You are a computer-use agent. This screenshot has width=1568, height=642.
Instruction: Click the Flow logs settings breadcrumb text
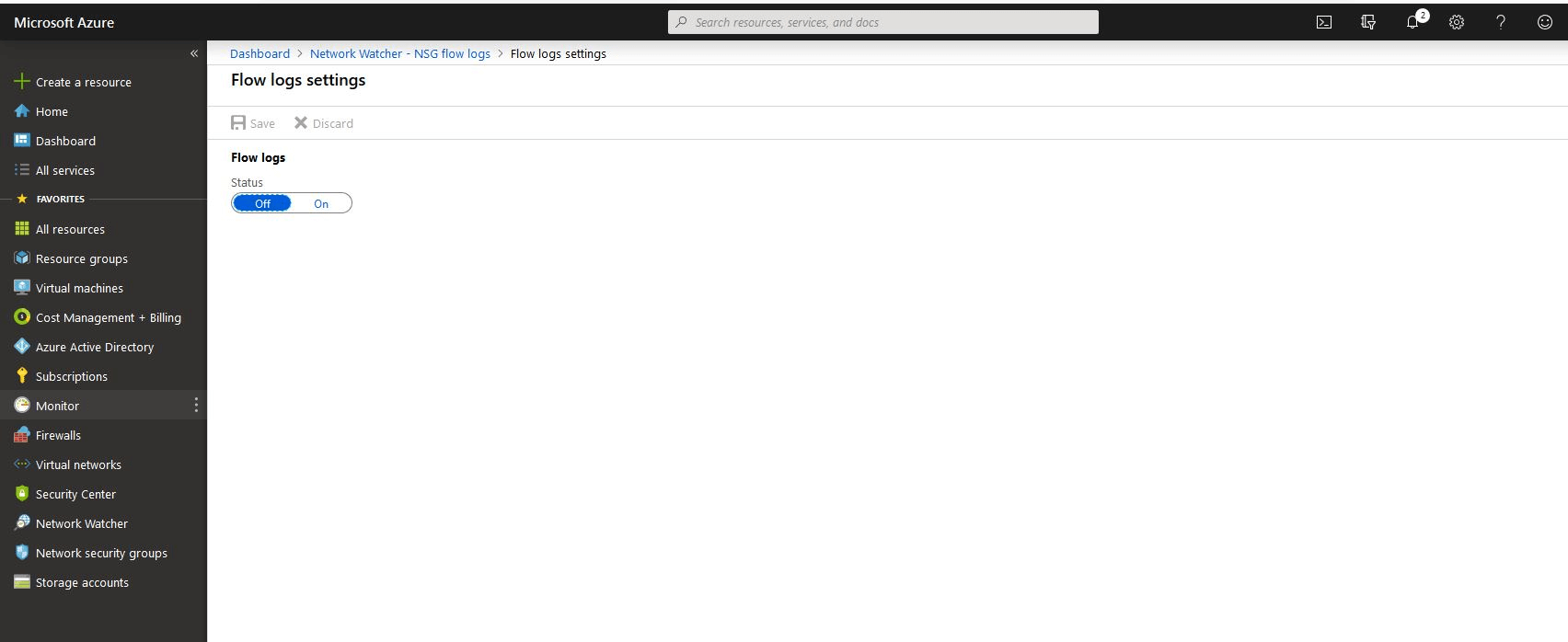click(559, 53)
